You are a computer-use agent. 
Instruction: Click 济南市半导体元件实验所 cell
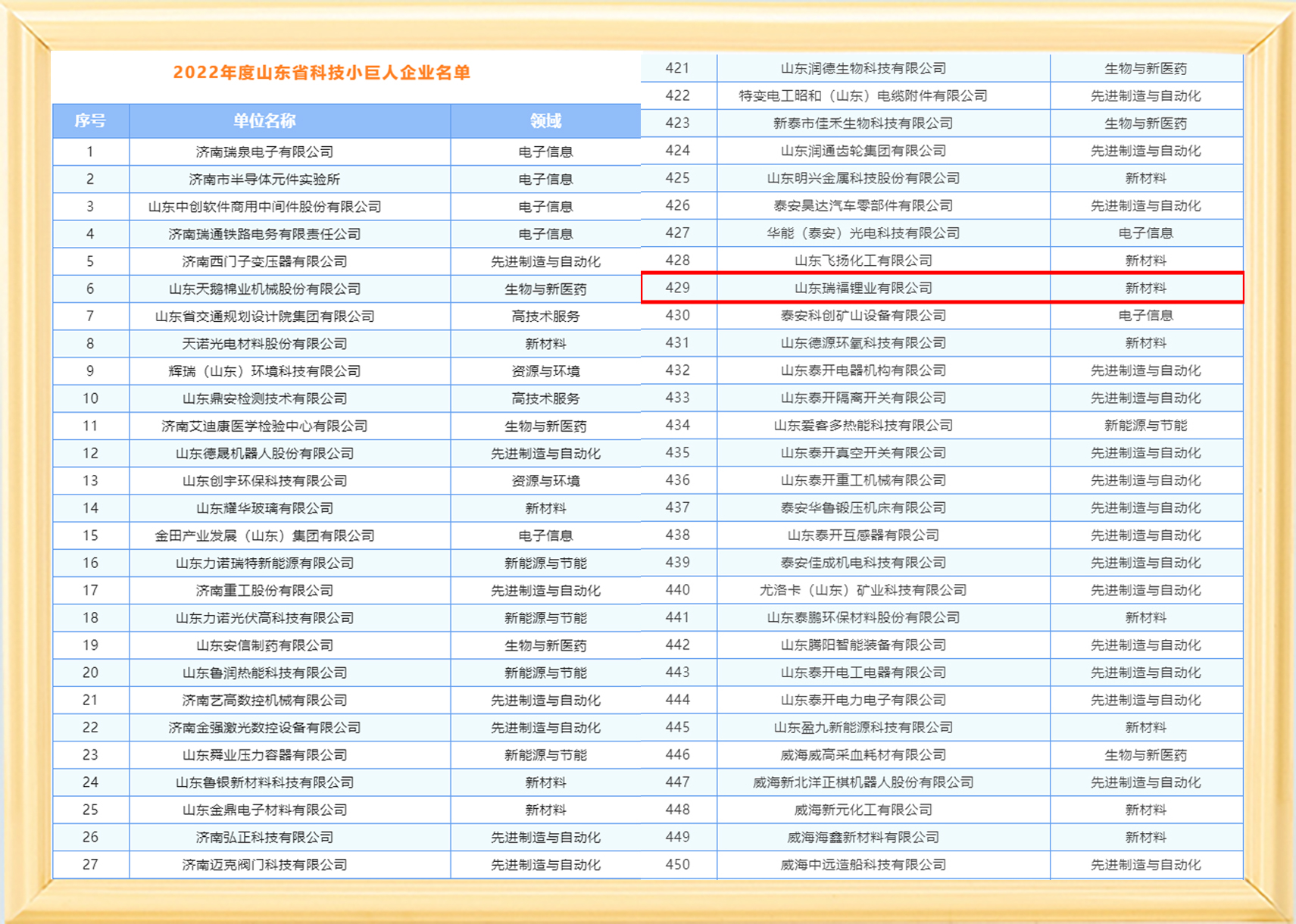pyautogui.click(x=264, y=179)
